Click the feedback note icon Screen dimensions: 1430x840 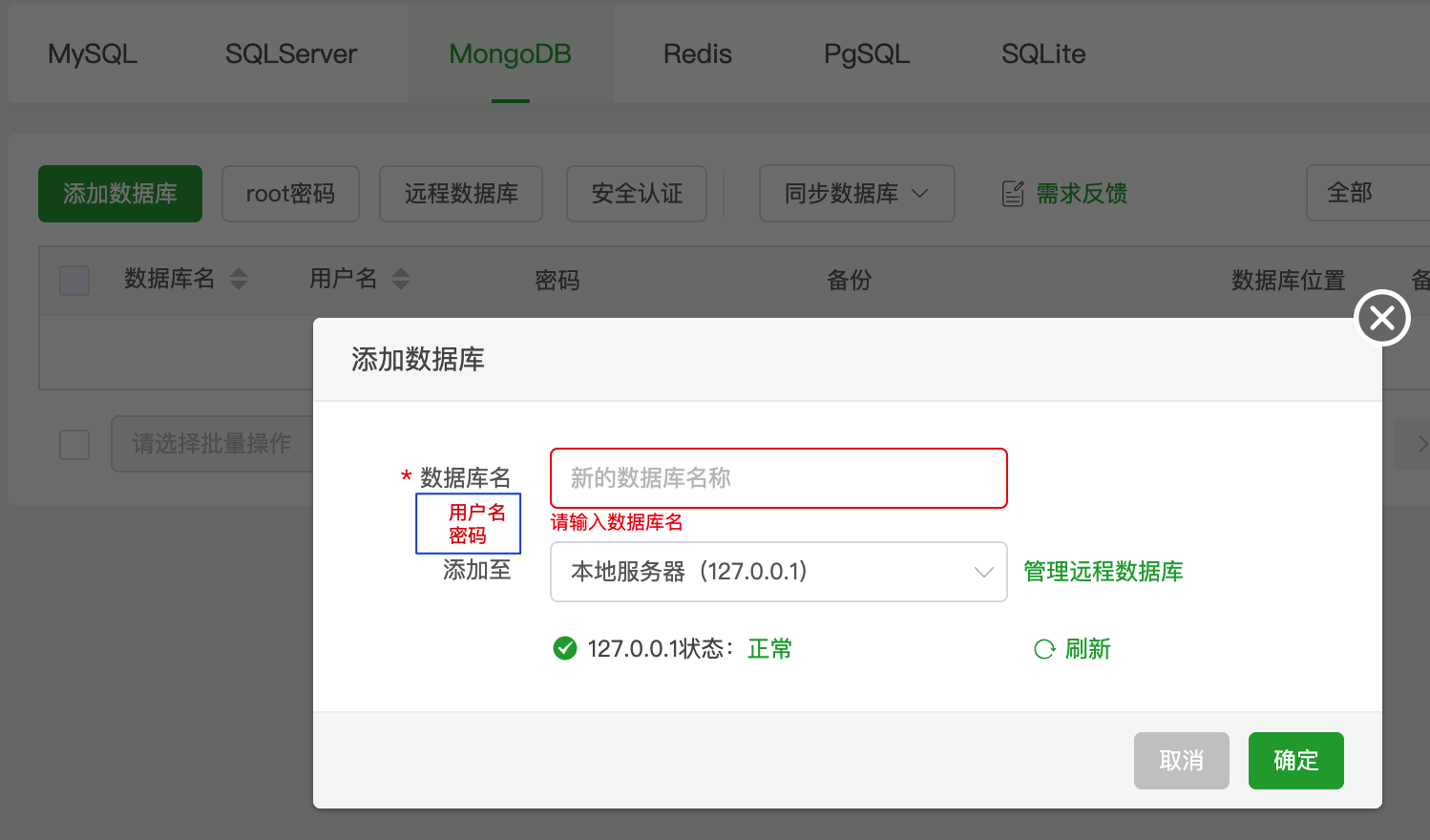click(x=1013, y=194)
